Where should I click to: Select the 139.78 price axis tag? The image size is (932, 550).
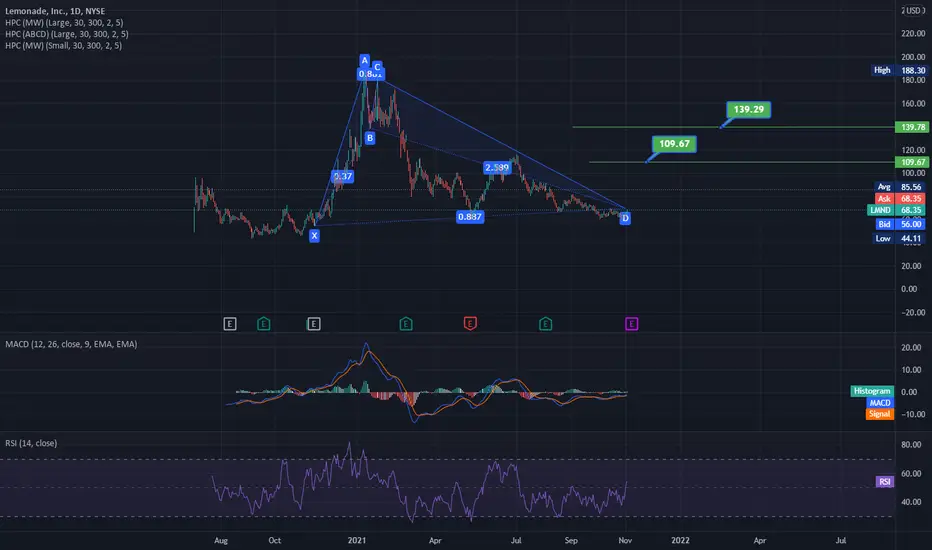point(912,127)
